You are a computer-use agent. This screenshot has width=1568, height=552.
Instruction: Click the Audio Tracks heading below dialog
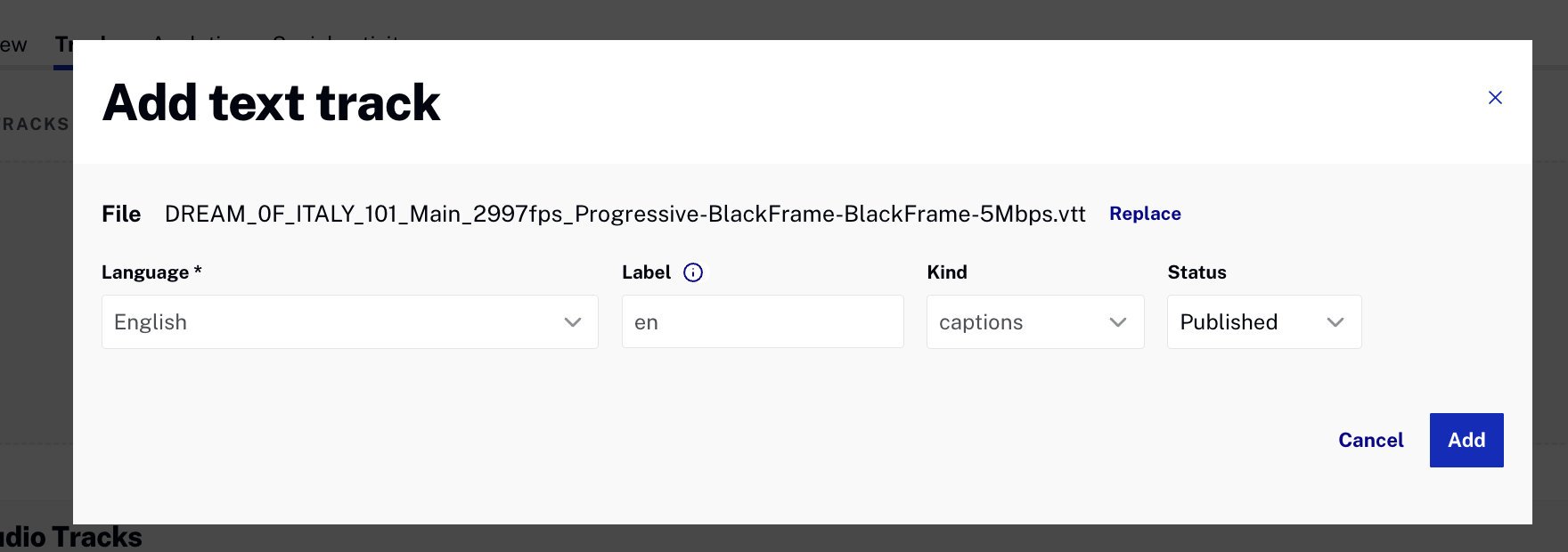click(x=71, y=537)
